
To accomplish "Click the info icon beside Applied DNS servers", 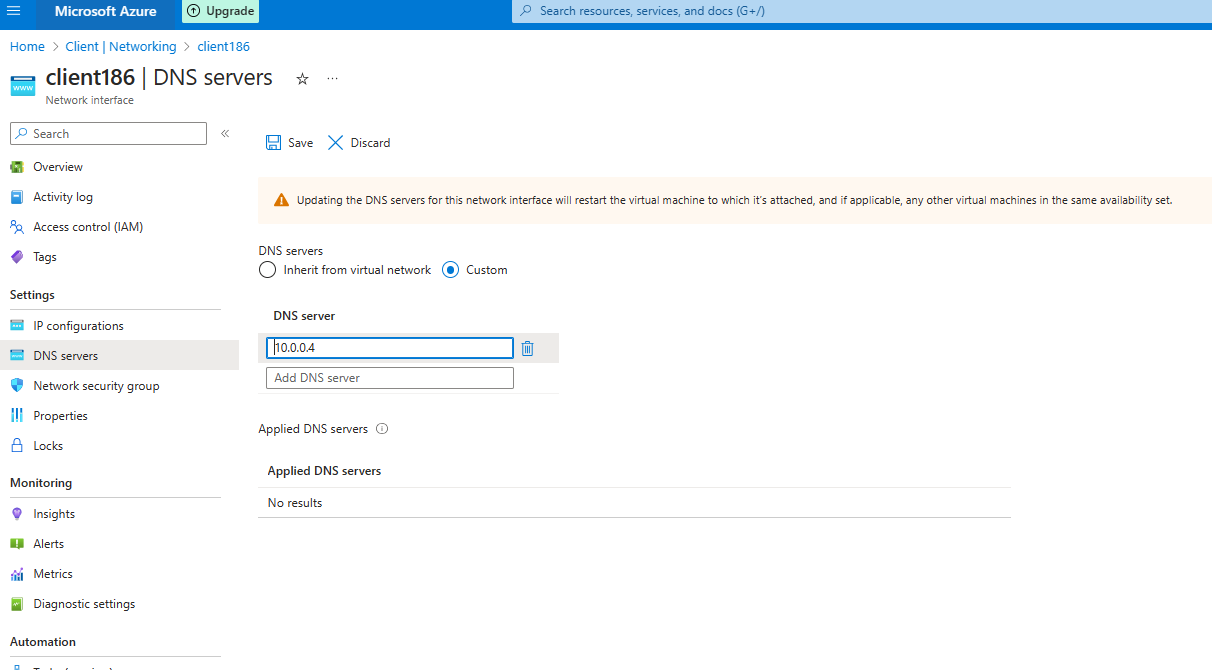I will click(x=381, y=428).
